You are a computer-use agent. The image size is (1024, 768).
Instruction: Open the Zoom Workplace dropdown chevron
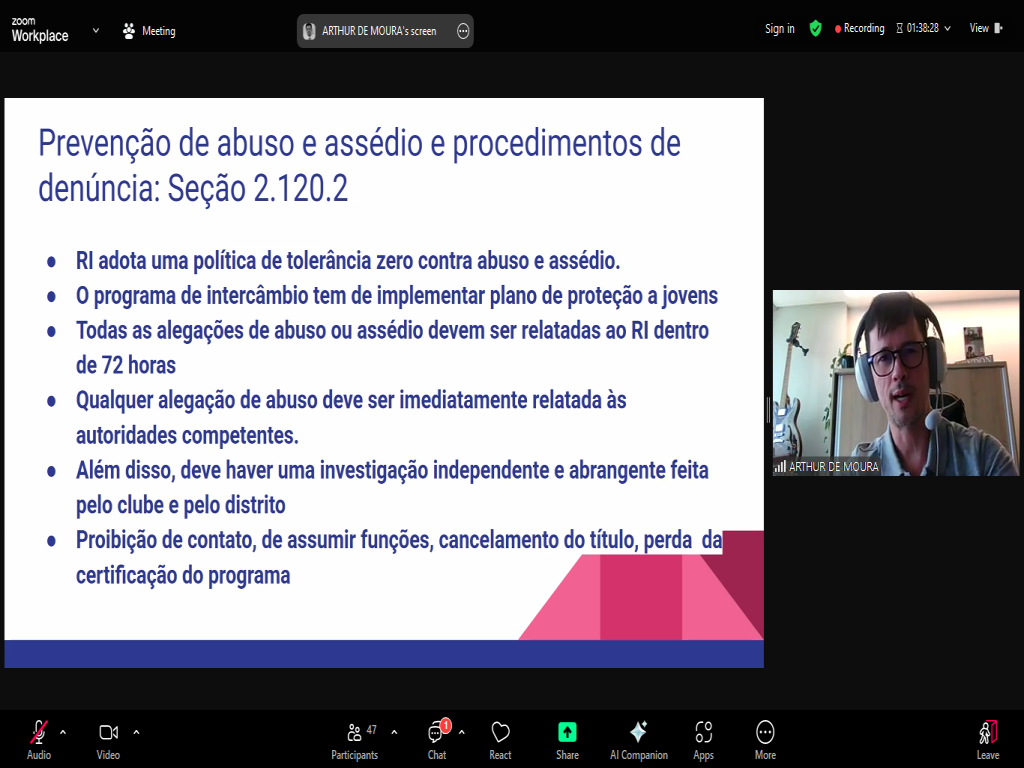tap(96, 30)
